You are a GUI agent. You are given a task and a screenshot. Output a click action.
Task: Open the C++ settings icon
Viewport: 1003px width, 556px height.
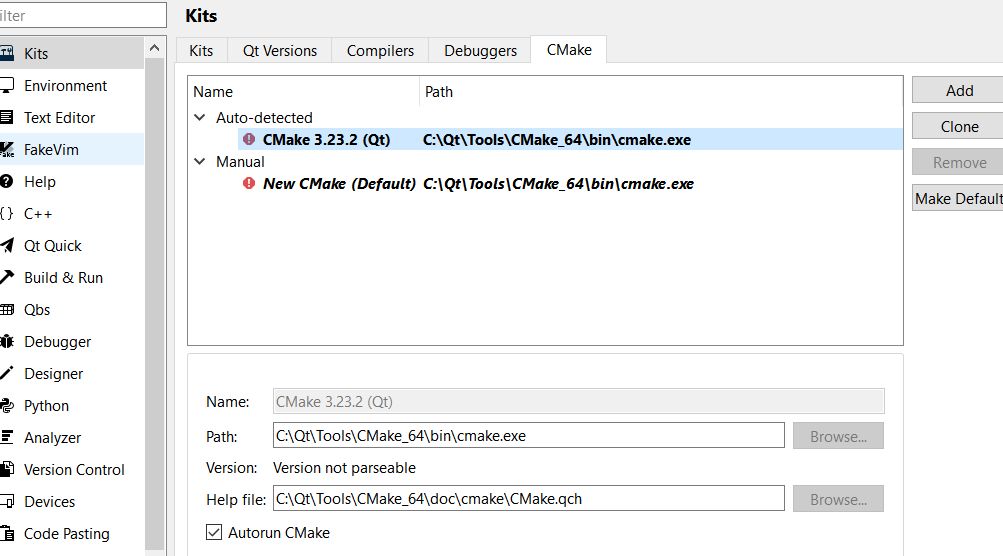click(6, 213)
